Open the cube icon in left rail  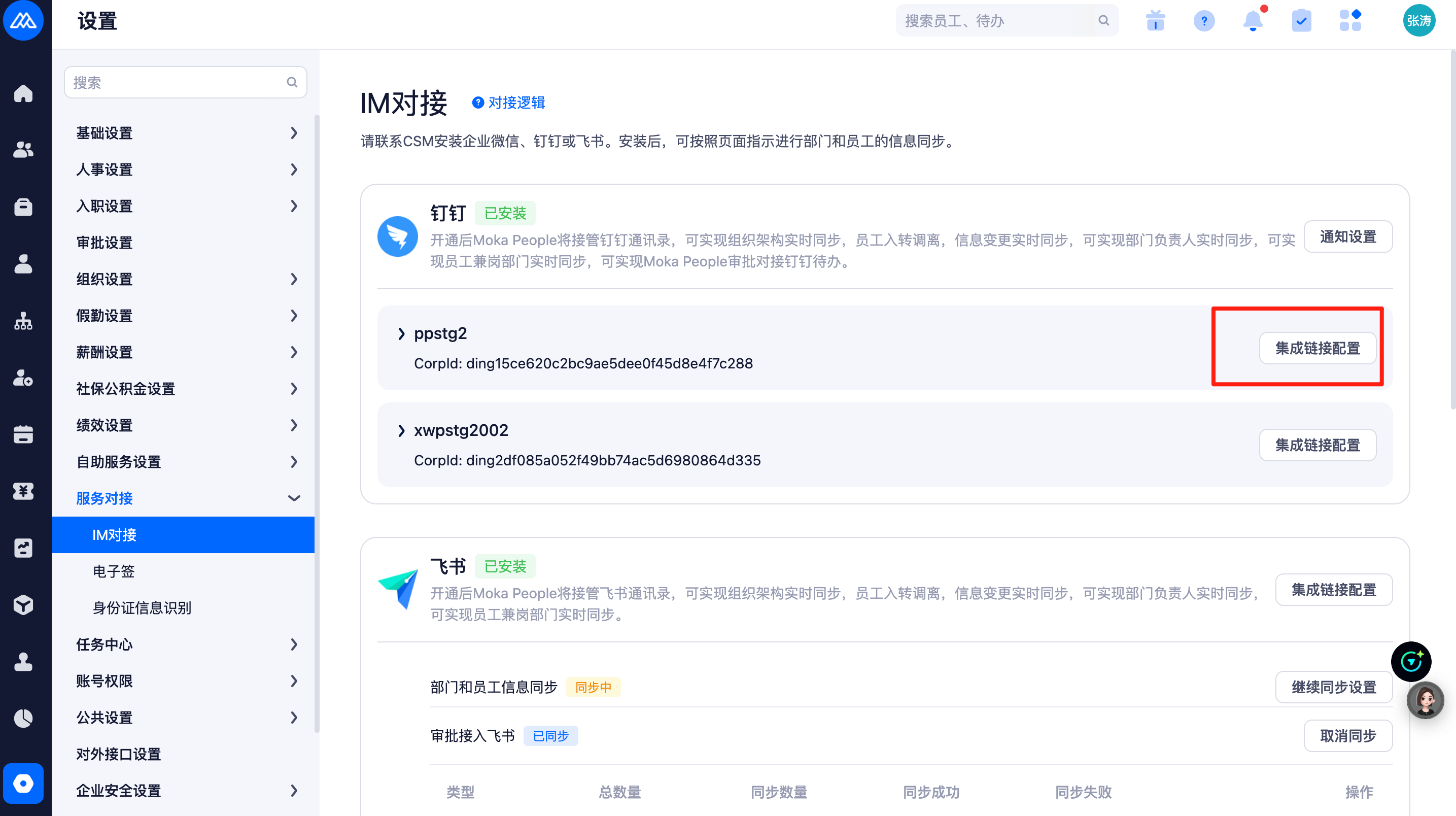click(x=23, y=604)
